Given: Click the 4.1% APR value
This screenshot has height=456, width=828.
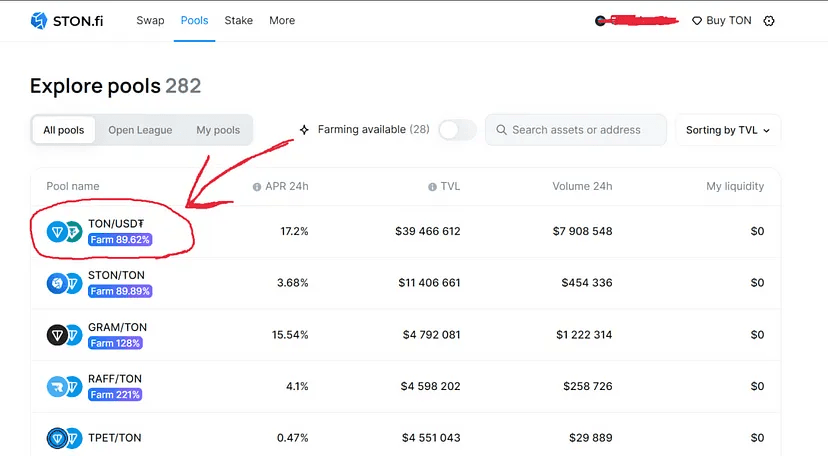Looking at the screenshot, I should click(297, 386).
